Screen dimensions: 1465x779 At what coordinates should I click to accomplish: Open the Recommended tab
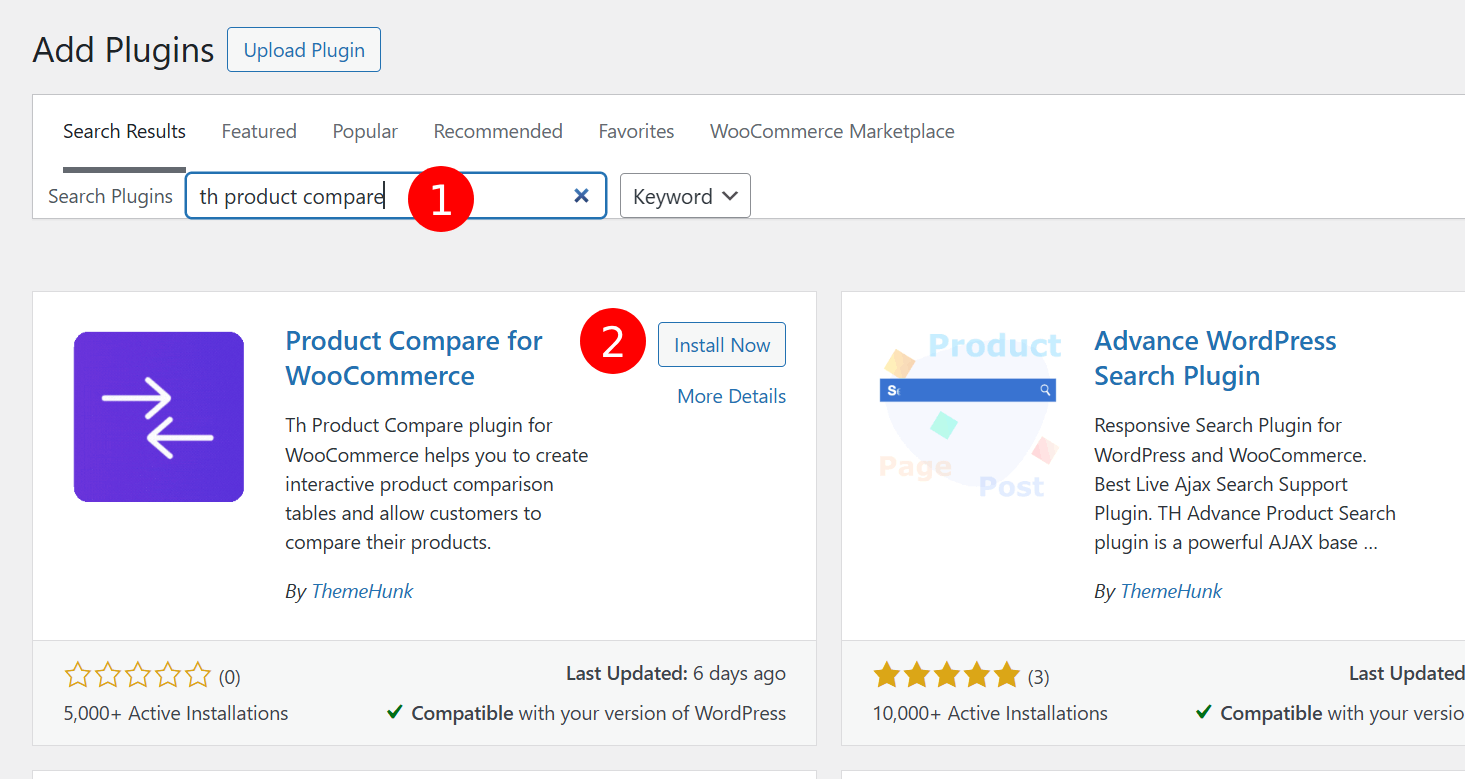498,131
